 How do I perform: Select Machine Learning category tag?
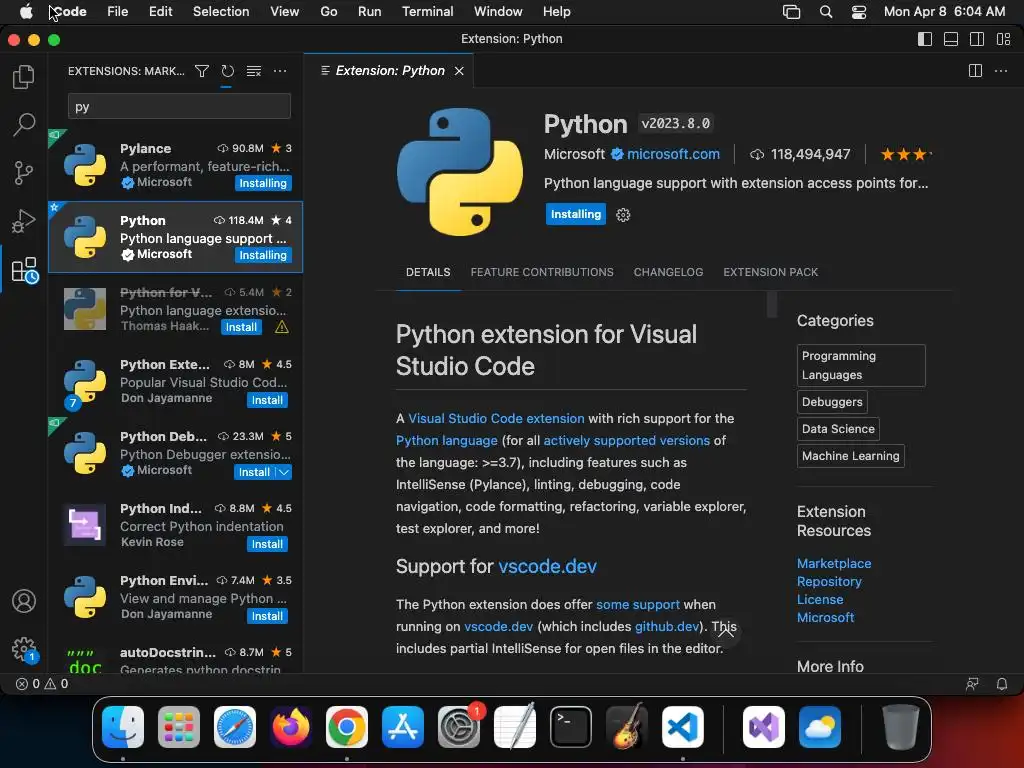(x=850, y=456)
